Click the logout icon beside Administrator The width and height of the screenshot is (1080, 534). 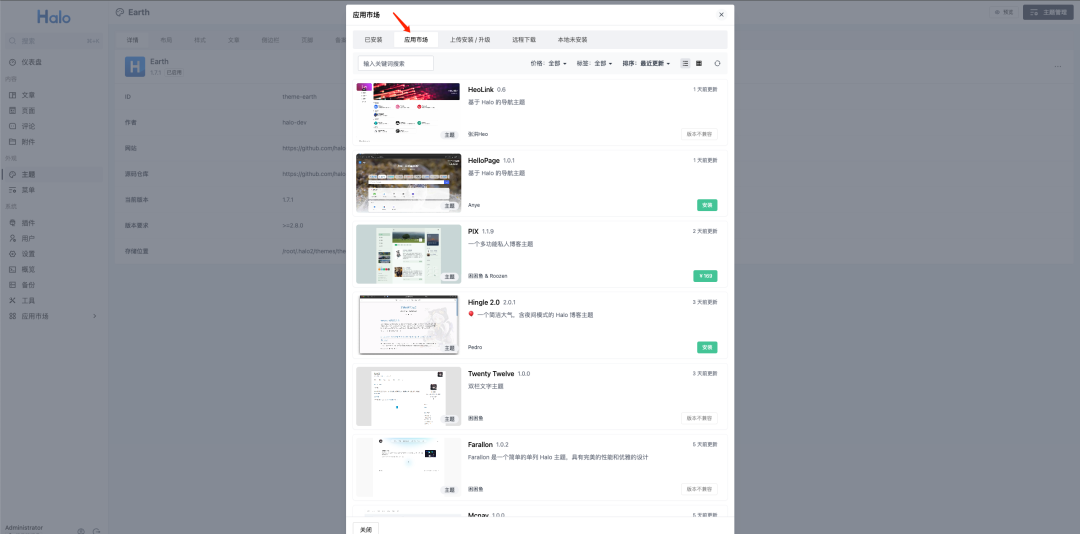(x=97, y=531)
